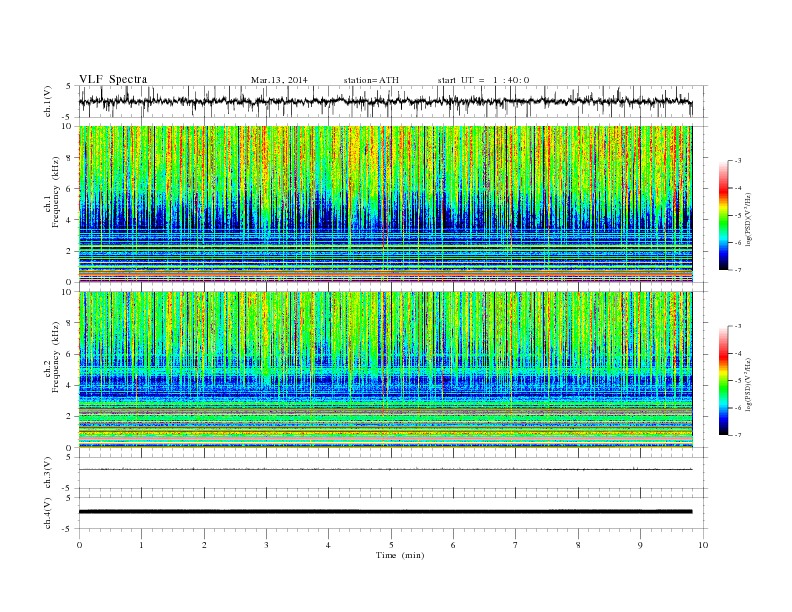This screenshot has width=792, height=612.
Task: Click the "ch.3(V)" axis label
Action: coord(48,473)
